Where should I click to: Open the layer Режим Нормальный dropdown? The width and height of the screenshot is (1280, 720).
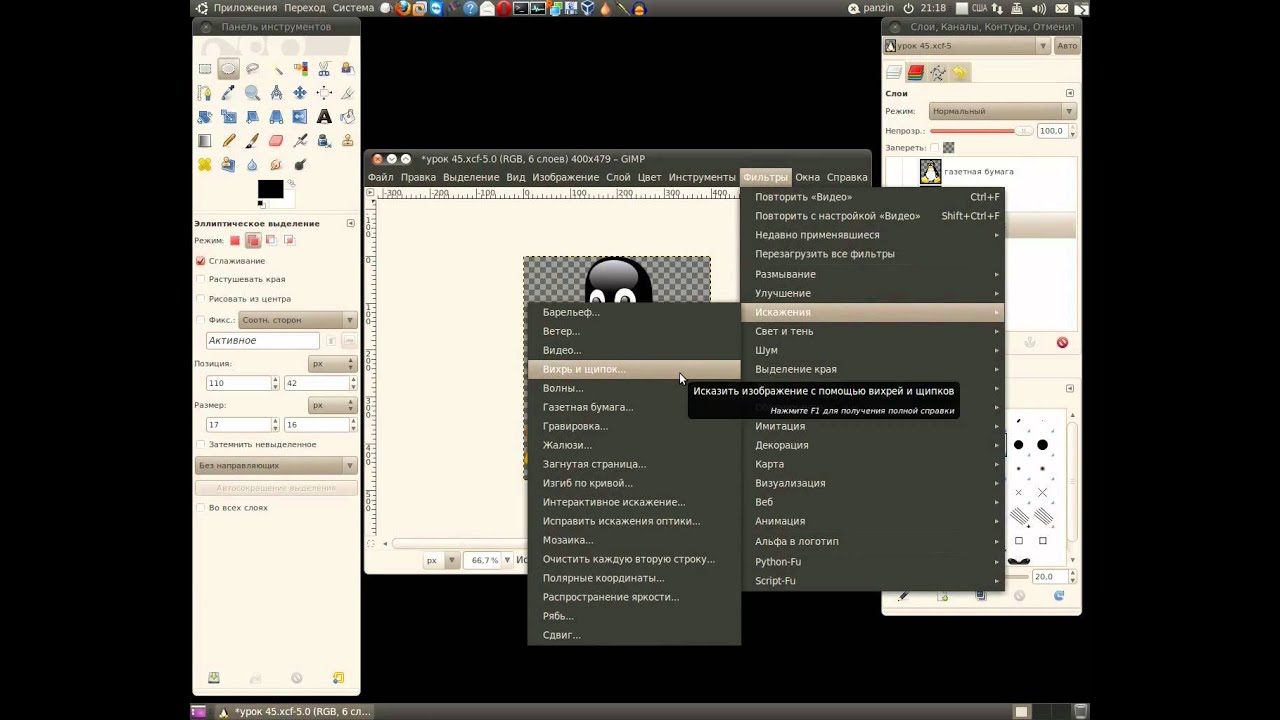click(1002, 111)
